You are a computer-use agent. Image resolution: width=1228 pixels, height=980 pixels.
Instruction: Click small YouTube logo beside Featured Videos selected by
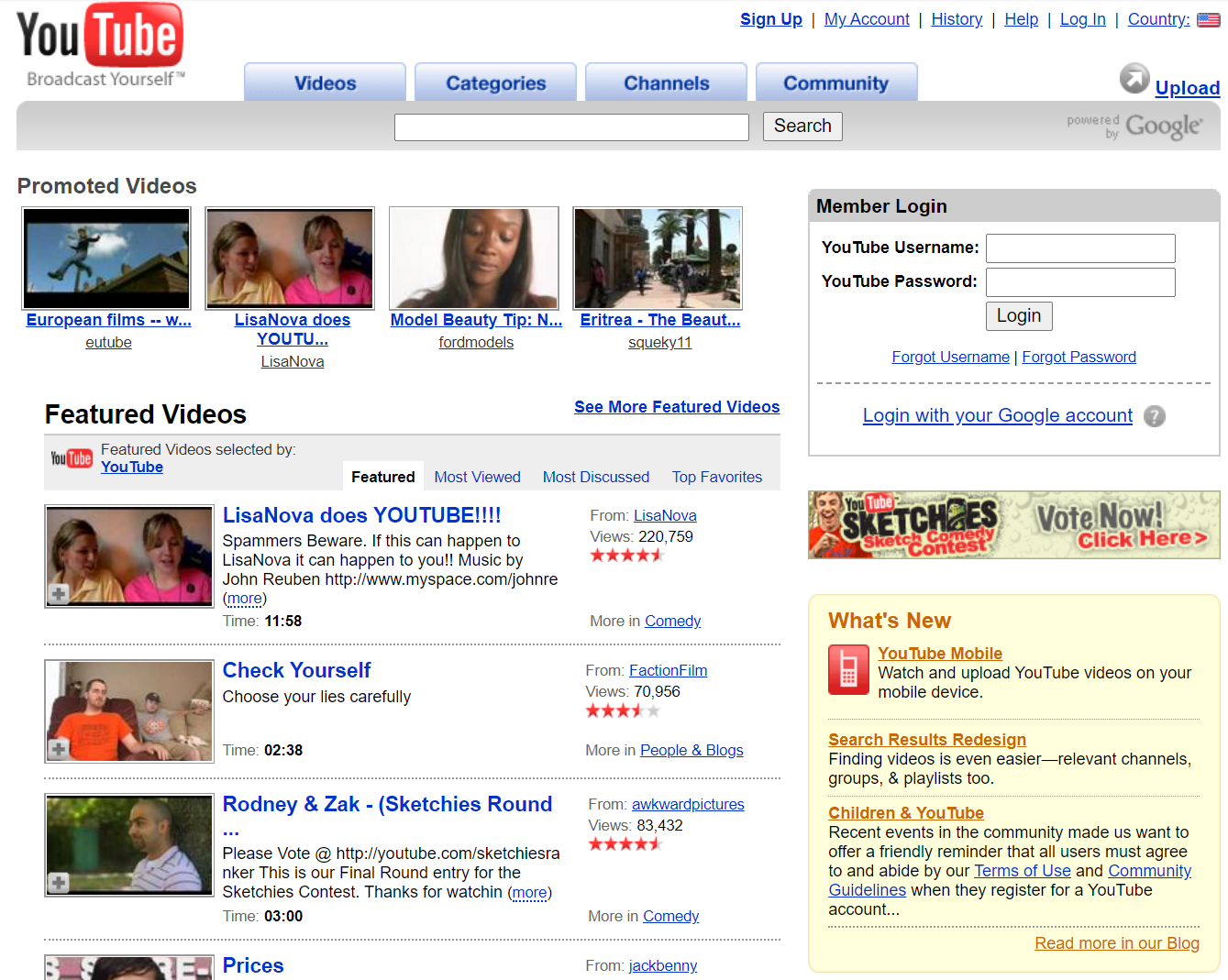click(72, 458)
